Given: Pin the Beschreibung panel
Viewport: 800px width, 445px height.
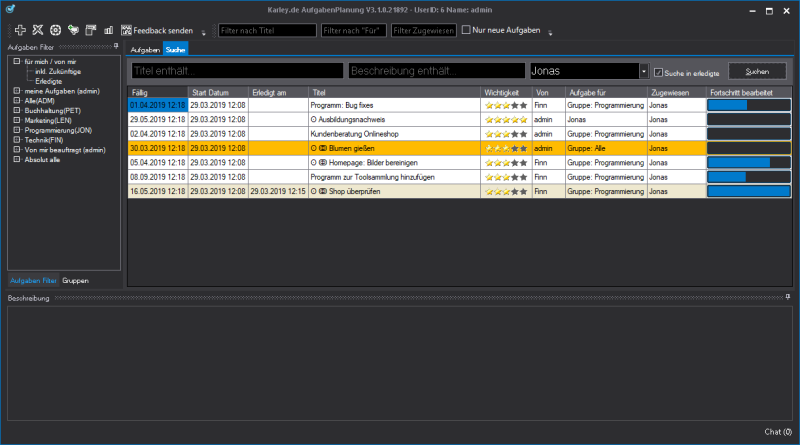Looking at the screenshot, I should point(788,296).
